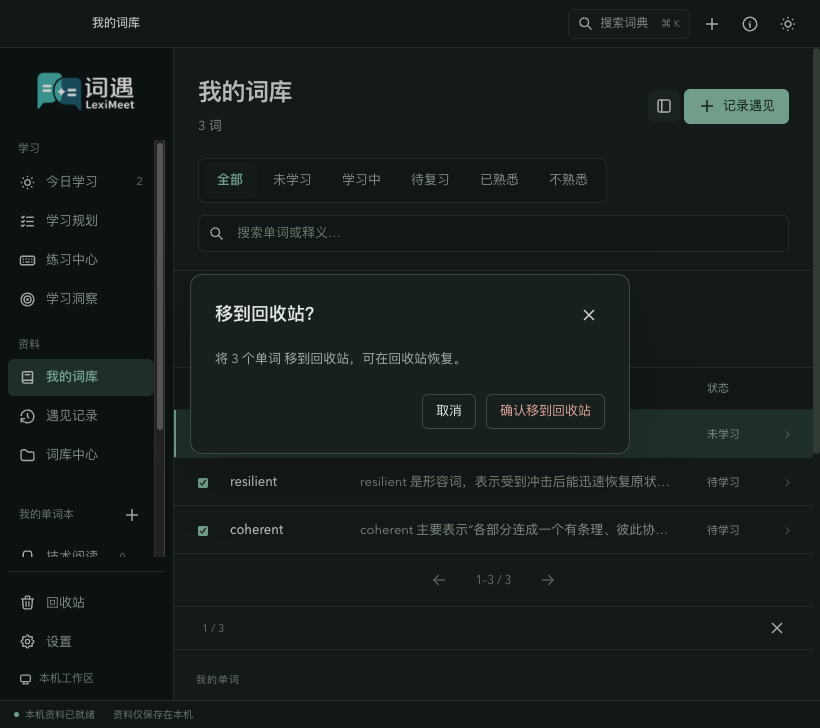Open 学习洞察 target item
820x728 pixels.
coord(81,299)
